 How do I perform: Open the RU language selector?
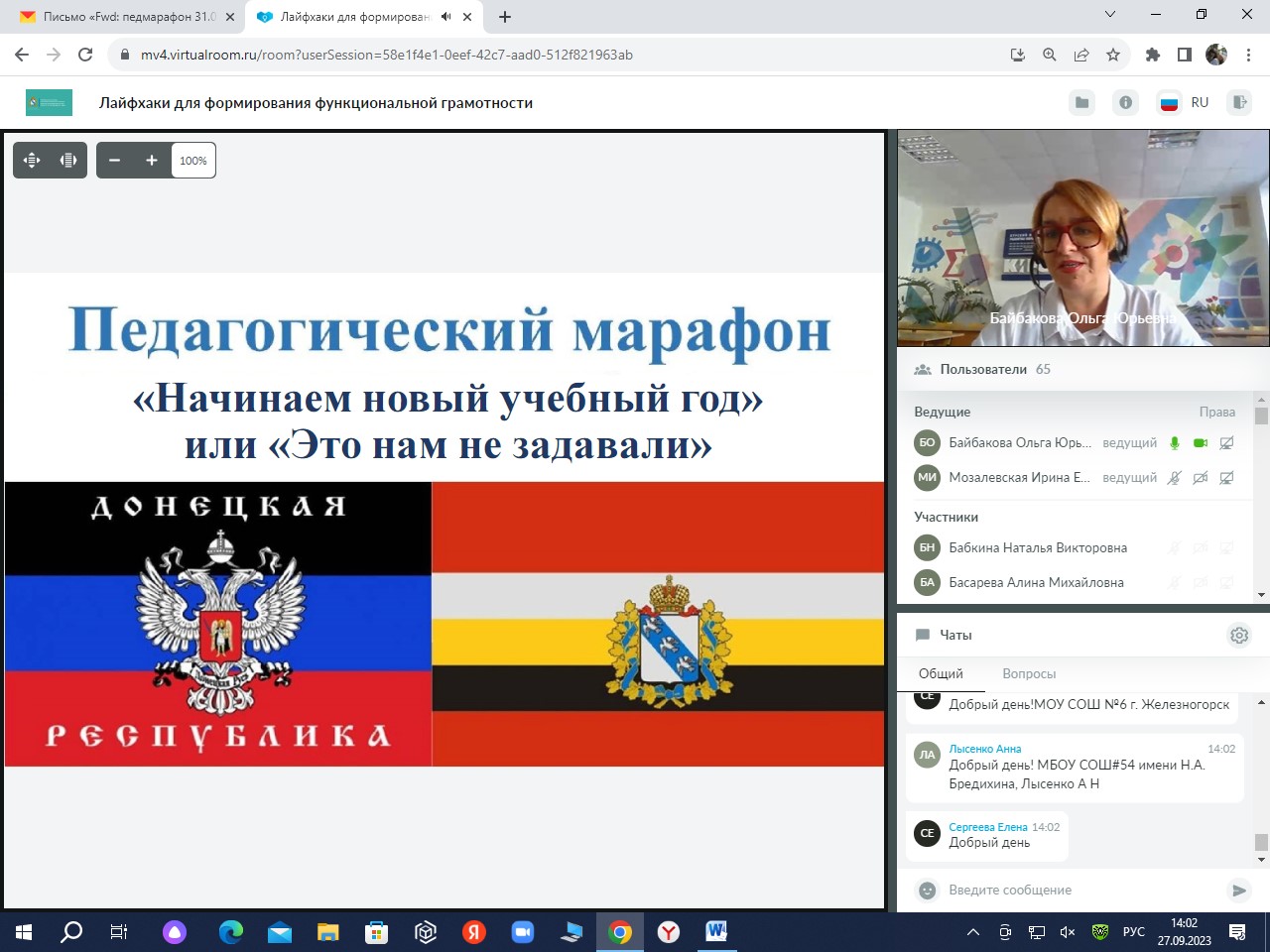coord(1184,102)
